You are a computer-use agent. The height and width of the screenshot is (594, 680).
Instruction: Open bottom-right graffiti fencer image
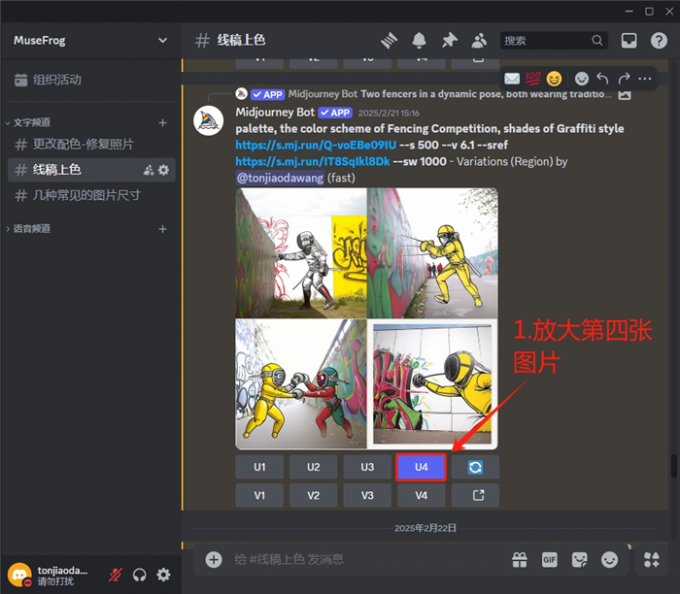pyautogui.click(x=432, y=384)
